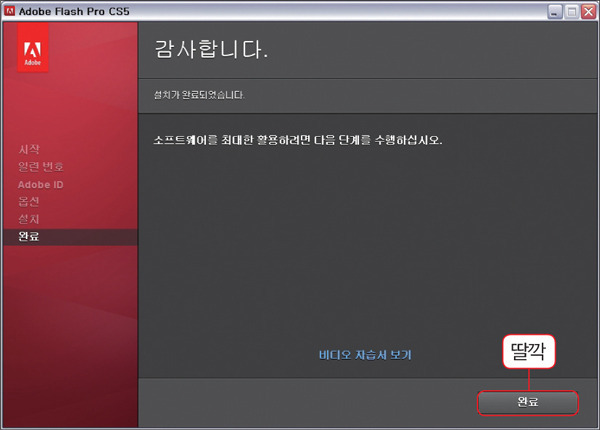Select the highlighted 완료 step in the sidebar
Viewport: 600px width, 430px height.
click(70, 237)
